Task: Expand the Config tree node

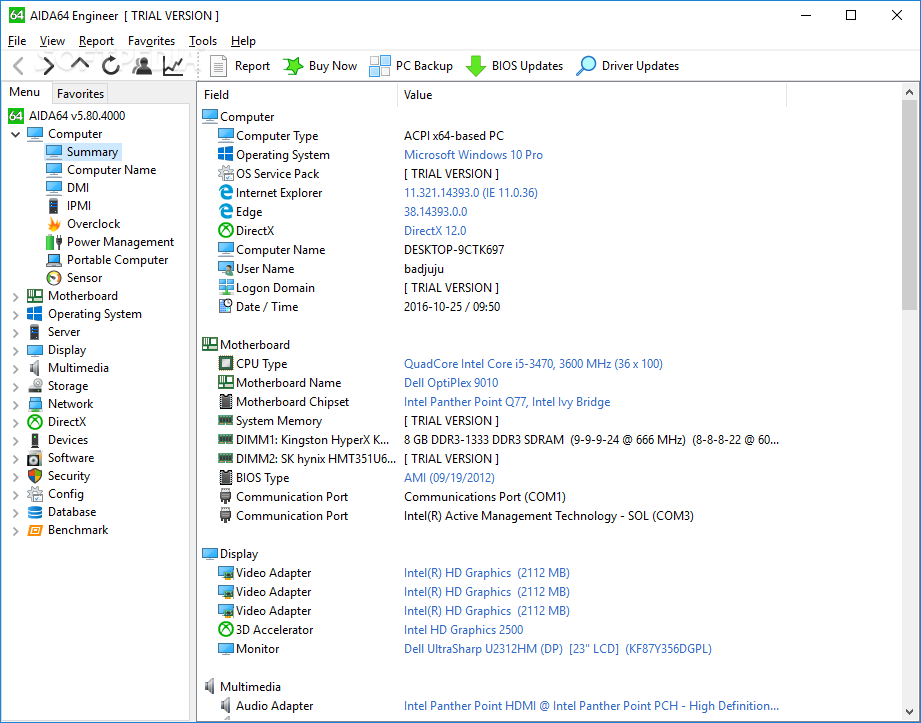Action: click(x=16, y=495)
